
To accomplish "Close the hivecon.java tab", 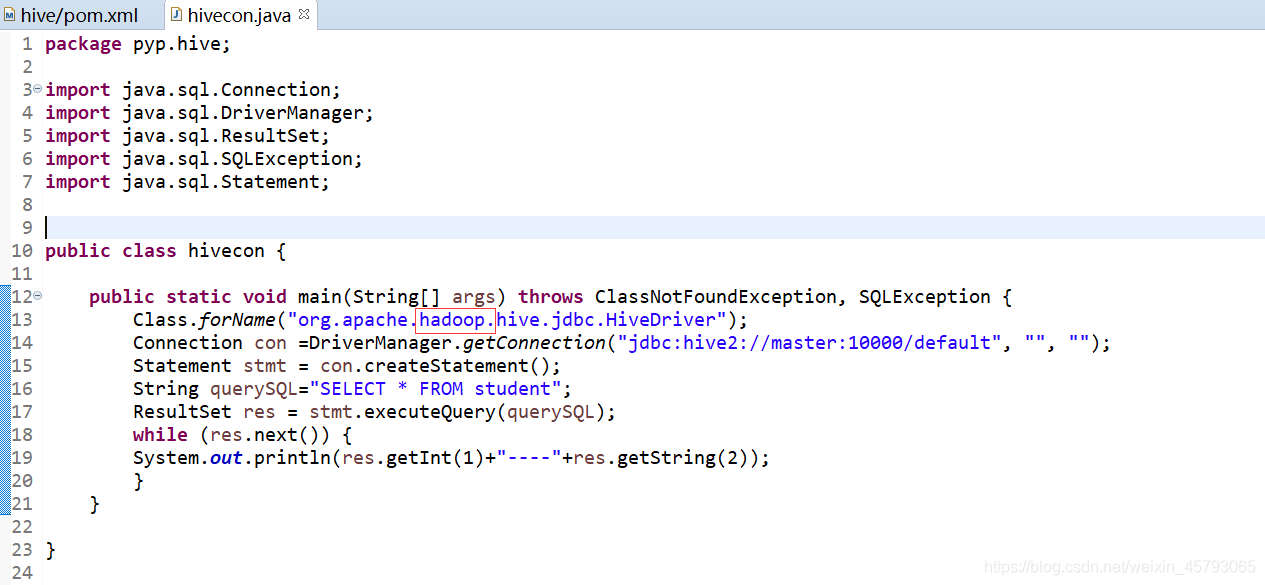I will pos(304,15).
